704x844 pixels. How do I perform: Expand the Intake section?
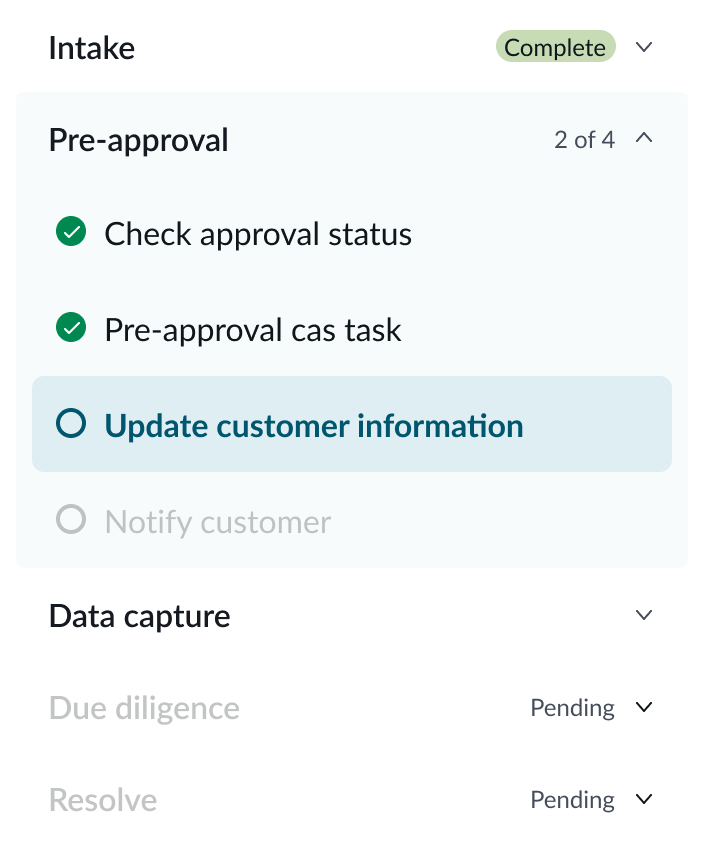point(645,47)
